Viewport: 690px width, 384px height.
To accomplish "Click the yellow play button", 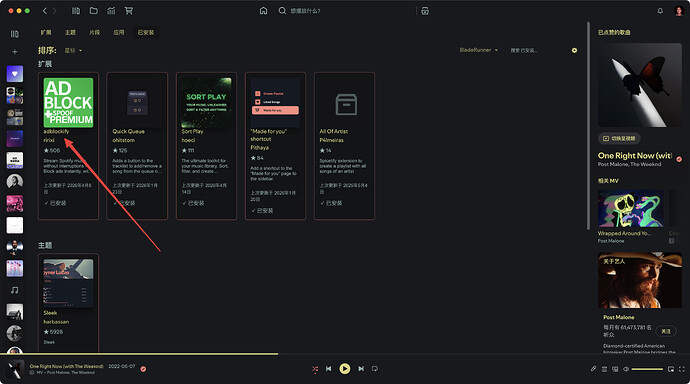I will 345,369.
